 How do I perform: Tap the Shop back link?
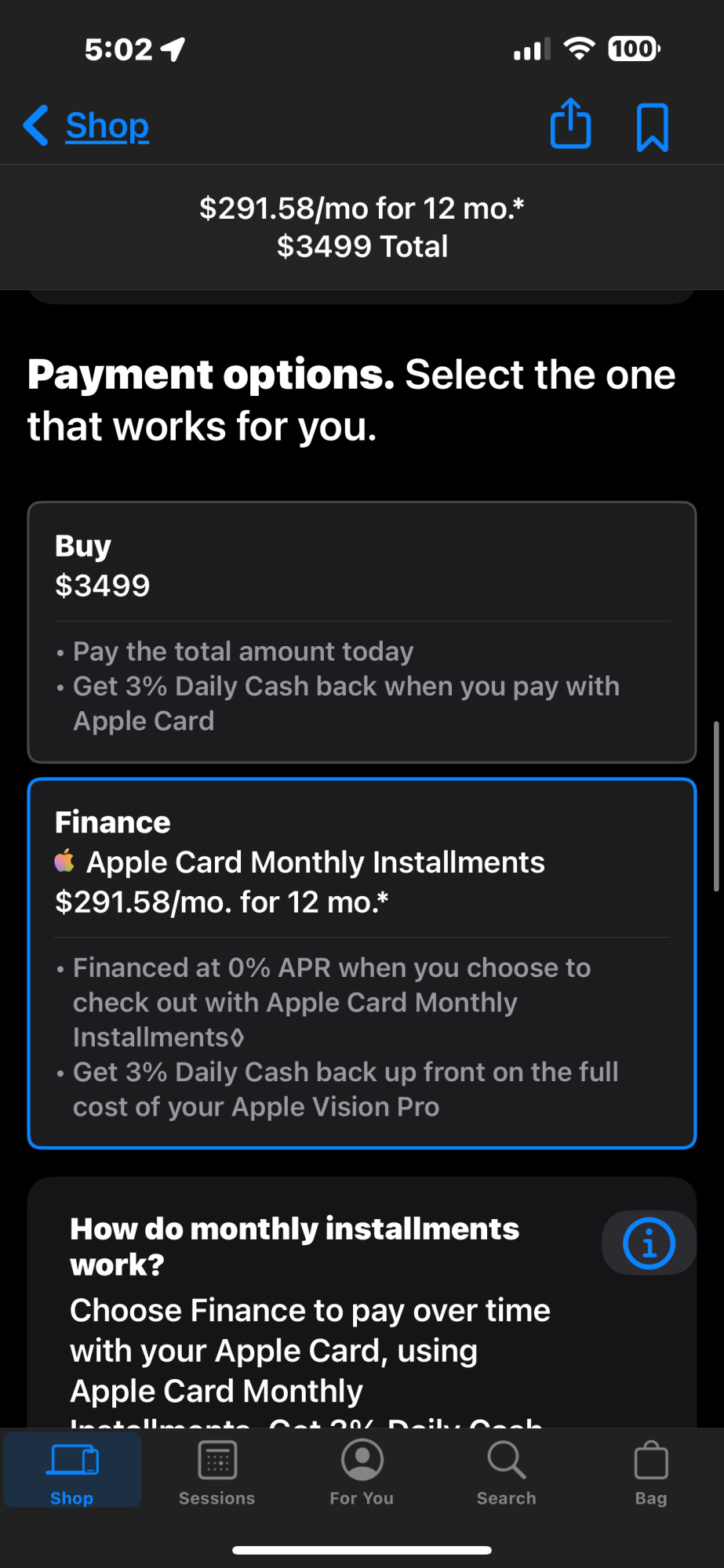tap(107, 125)
